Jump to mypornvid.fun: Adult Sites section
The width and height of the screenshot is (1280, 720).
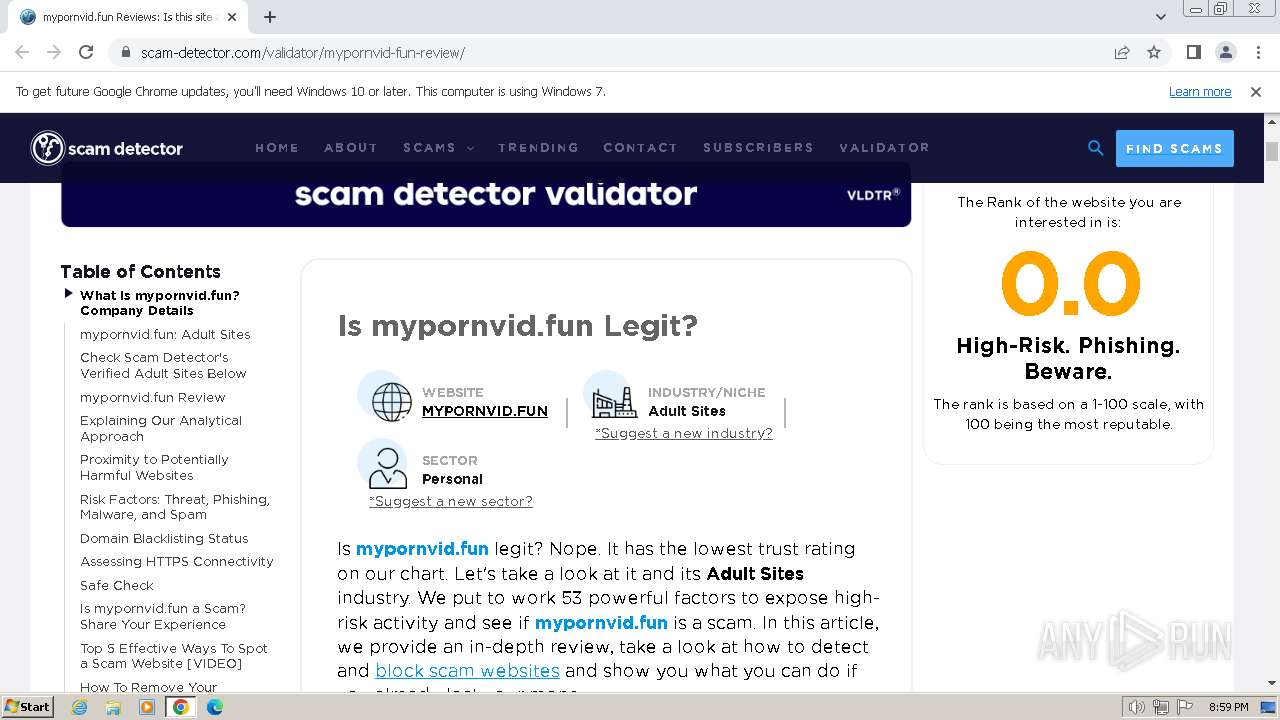(x=165, y=334)
